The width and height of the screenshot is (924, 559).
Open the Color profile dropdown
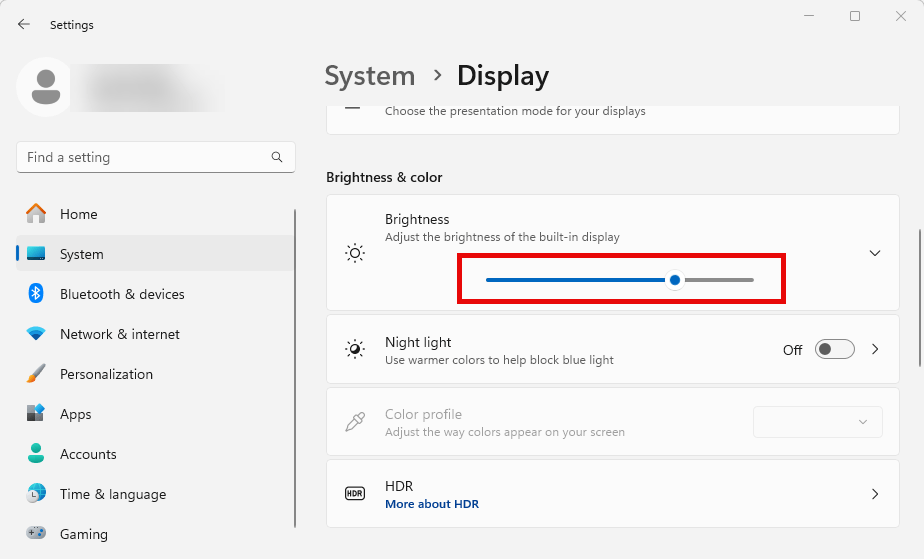[x=817, y=422]
